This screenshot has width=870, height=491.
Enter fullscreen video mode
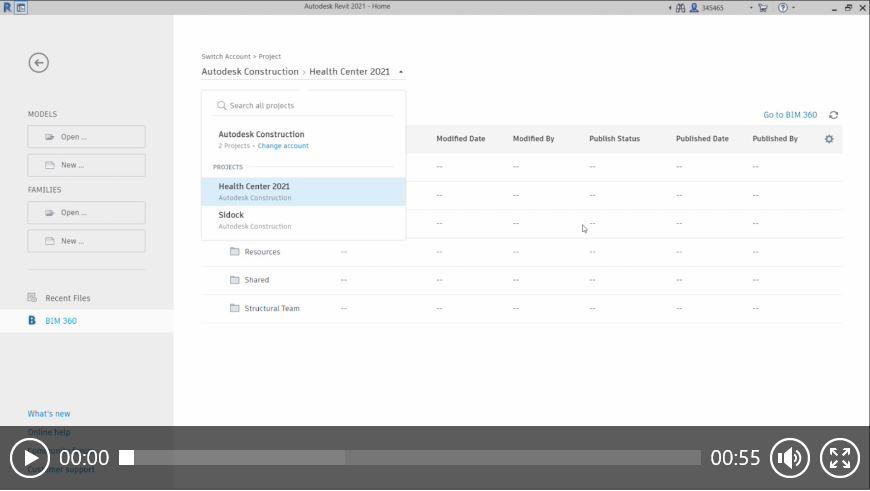coord(840,458)
